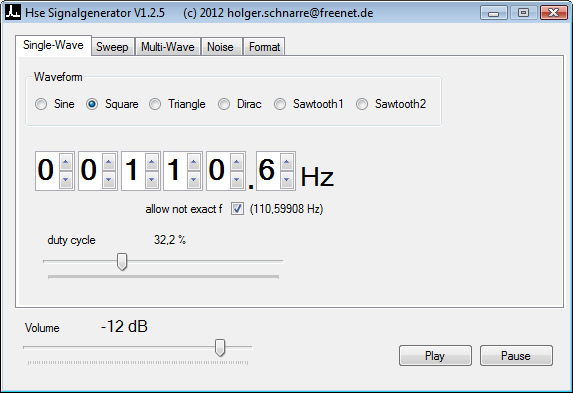Increase the ones frequency digit
The image size is (573, 393).
[x=237, y=162]
